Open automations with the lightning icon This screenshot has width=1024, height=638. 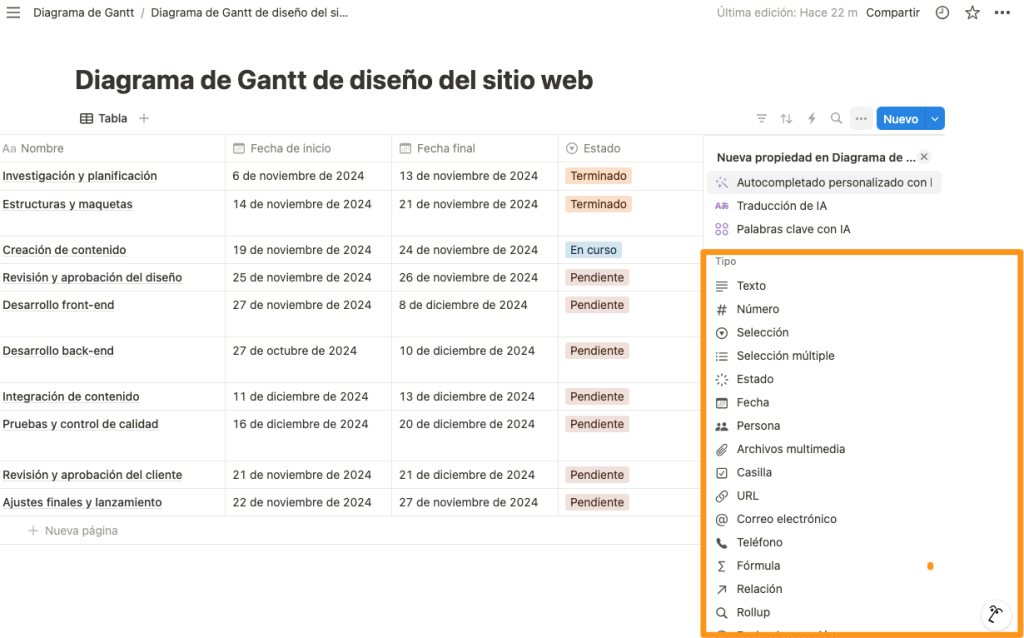[811, 118]
